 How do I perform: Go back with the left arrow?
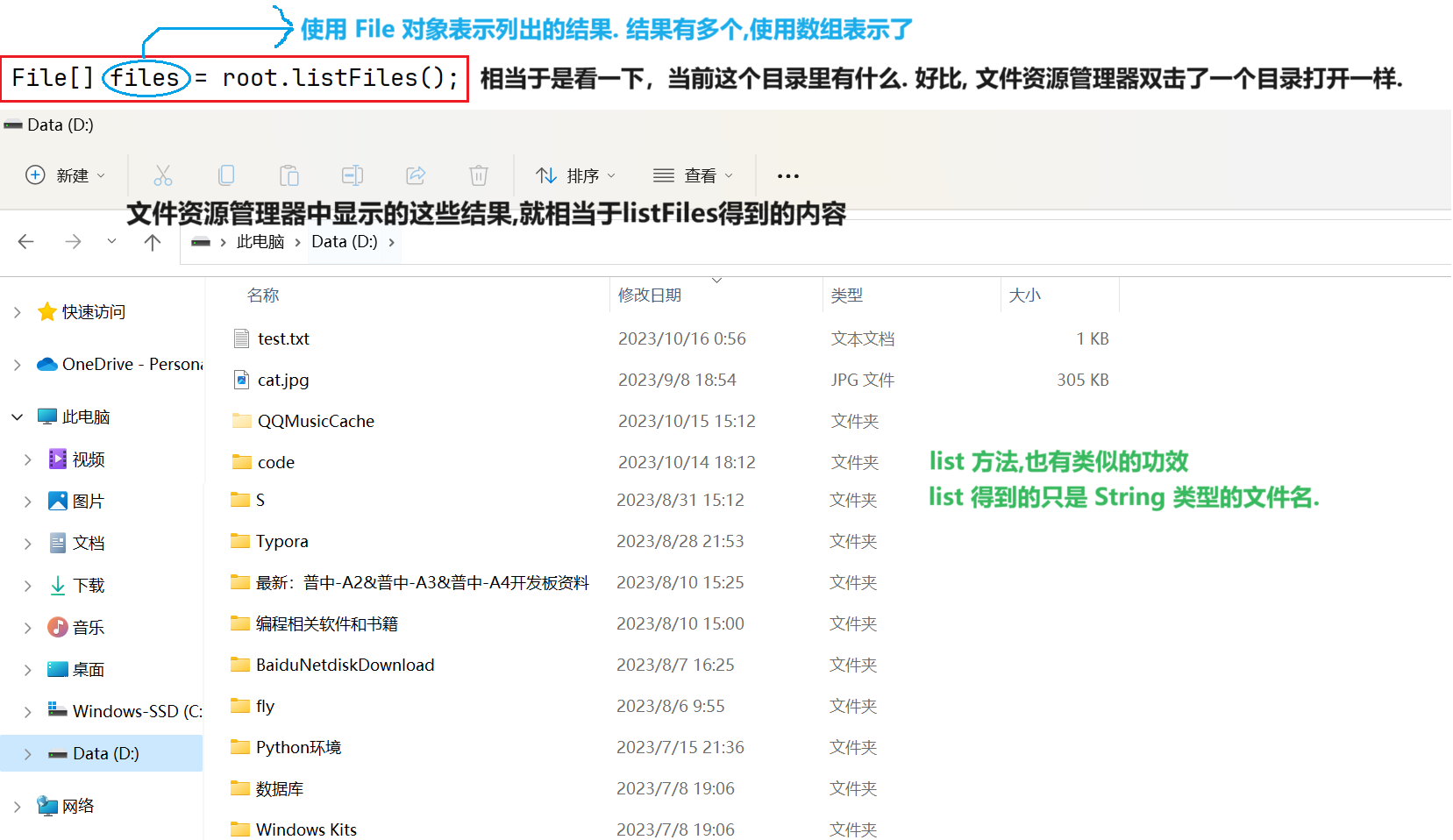[x=26, y=242]
